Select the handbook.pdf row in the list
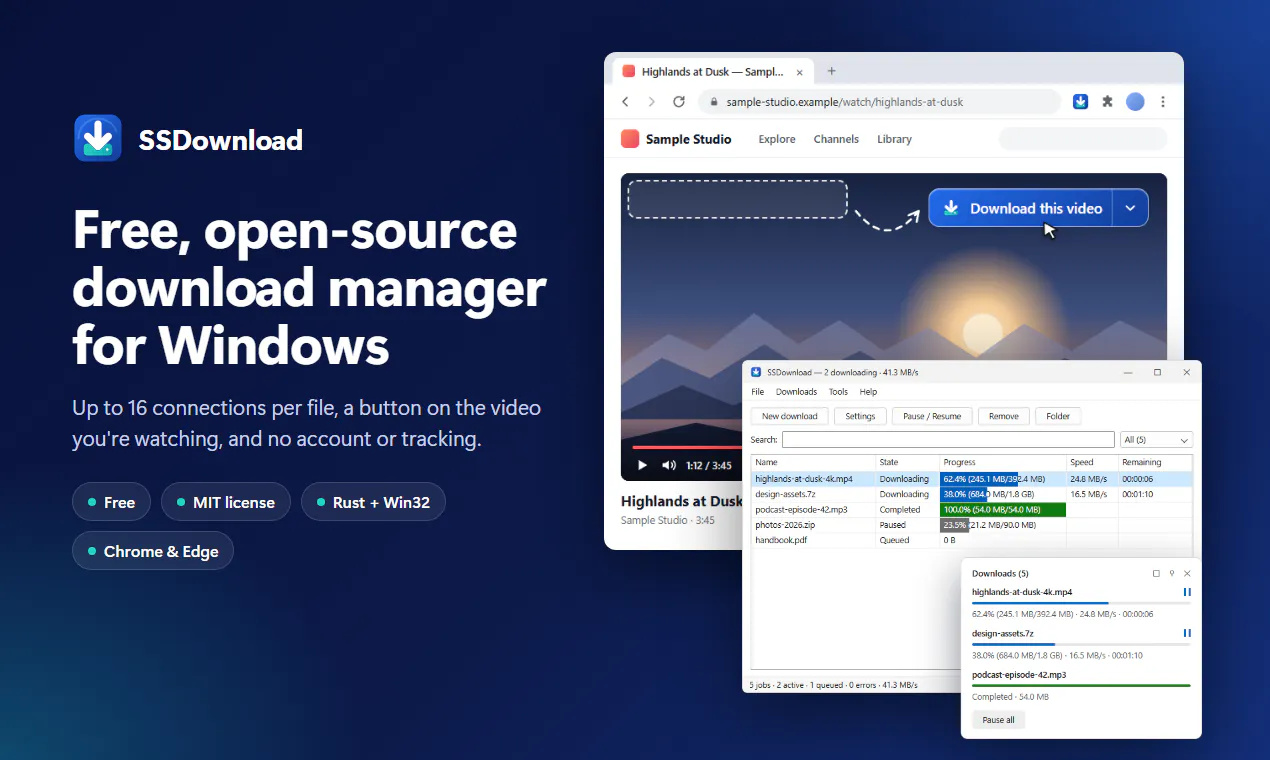1270x760 pixels. click(x=971, y=540)
